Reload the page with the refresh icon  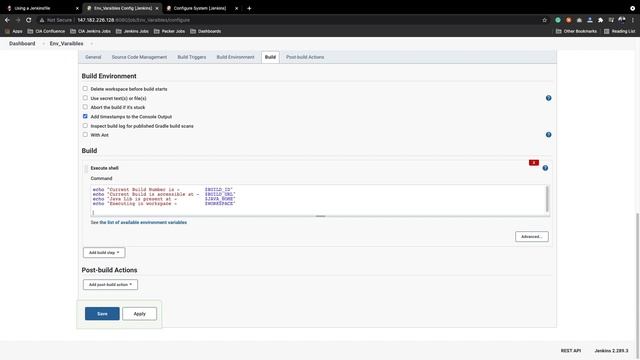pos(29,20)
